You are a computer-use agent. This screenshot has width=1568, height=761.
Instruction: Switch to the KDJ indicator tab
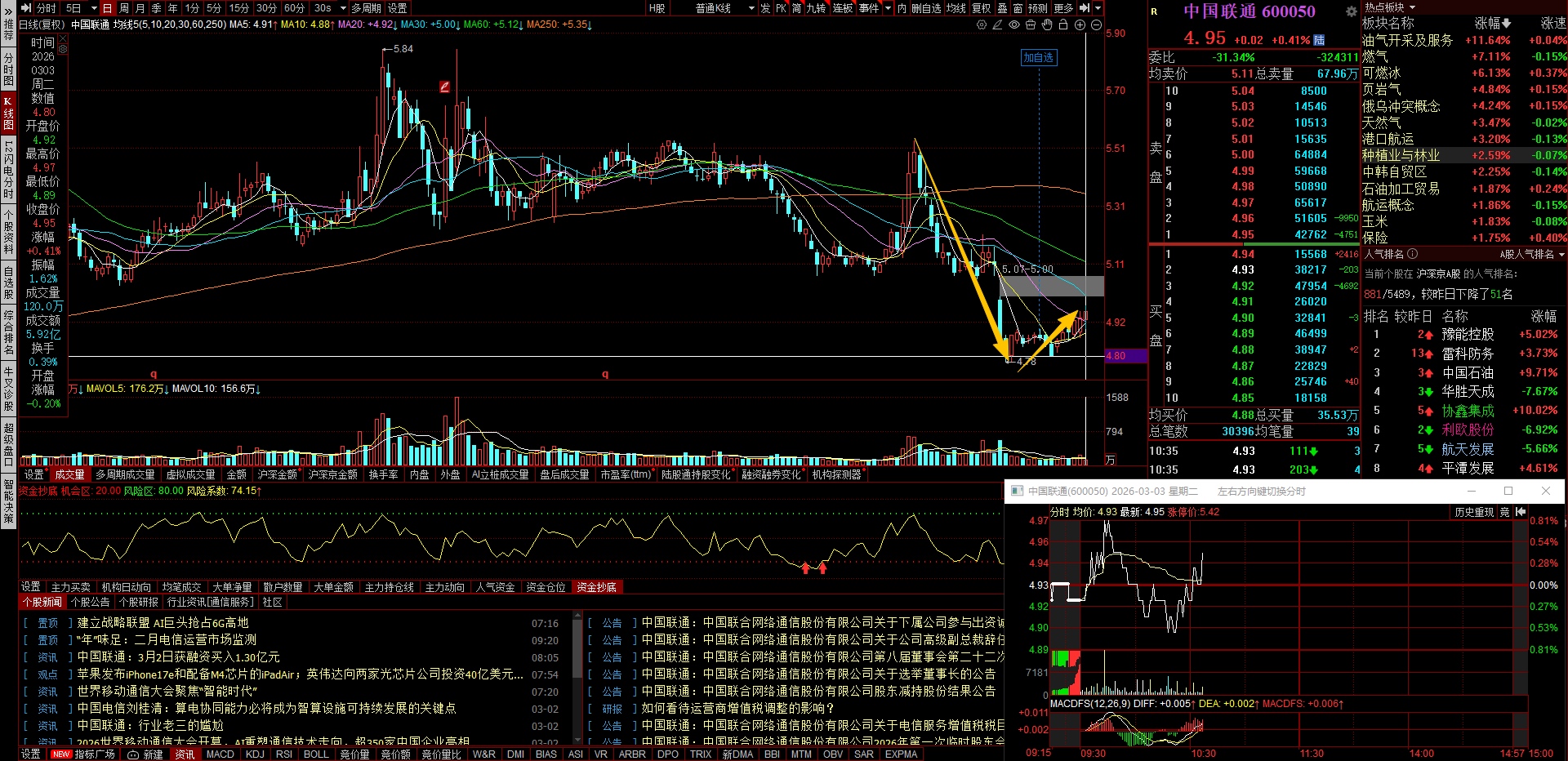(255, 754)
